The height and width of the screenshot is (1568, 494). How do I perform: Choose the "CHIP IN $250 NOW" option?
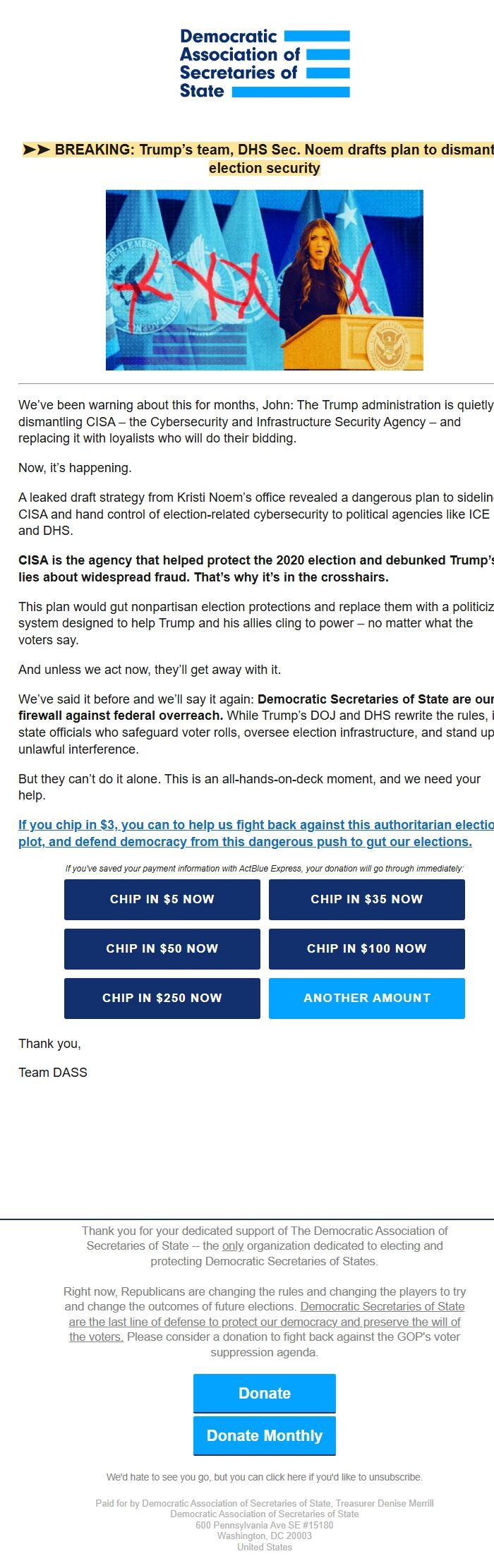point(162,998)
